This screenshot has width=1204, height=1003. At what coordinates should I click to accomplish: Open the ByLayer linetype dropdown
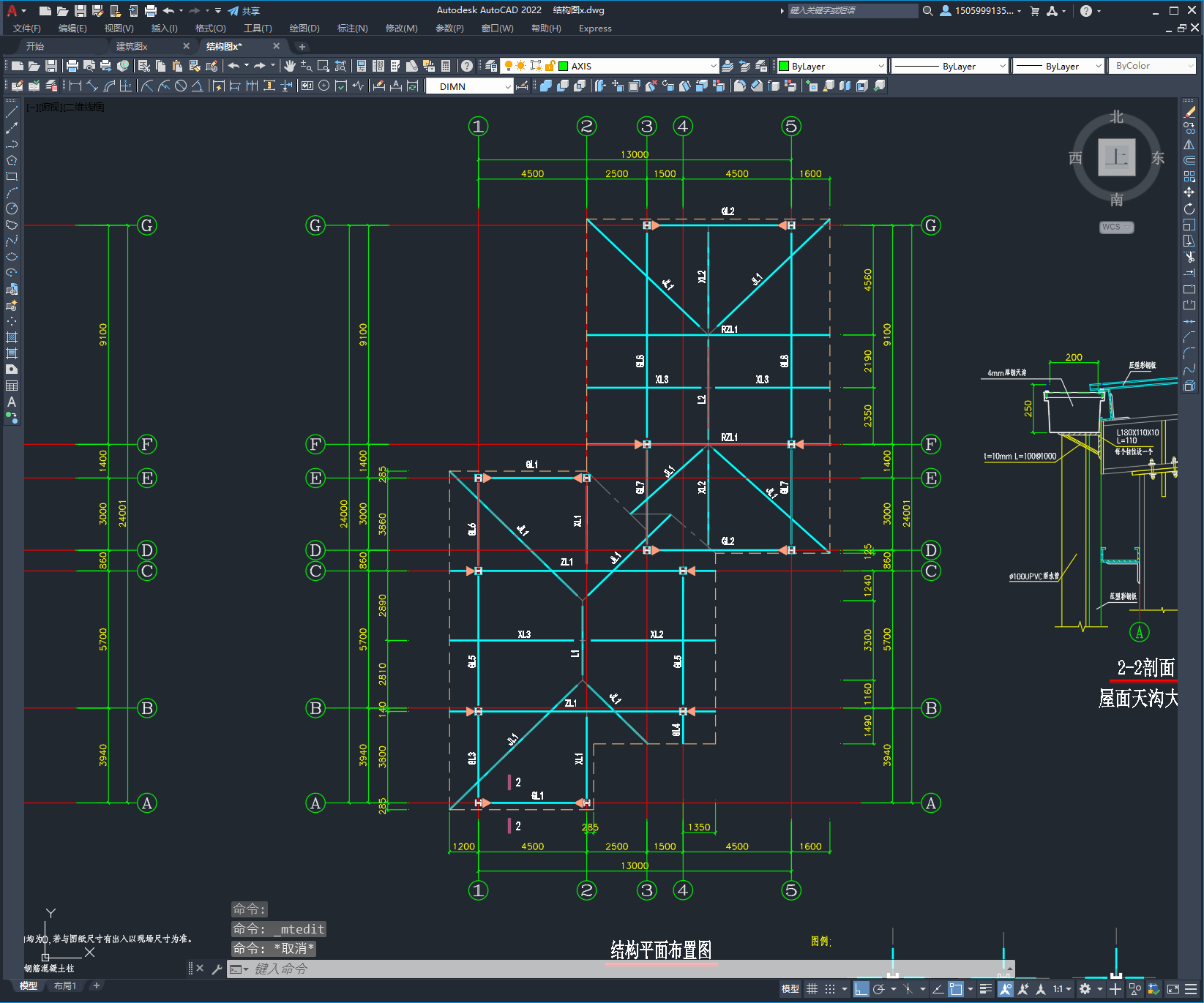pyautogui.click(x=950, y=66)
